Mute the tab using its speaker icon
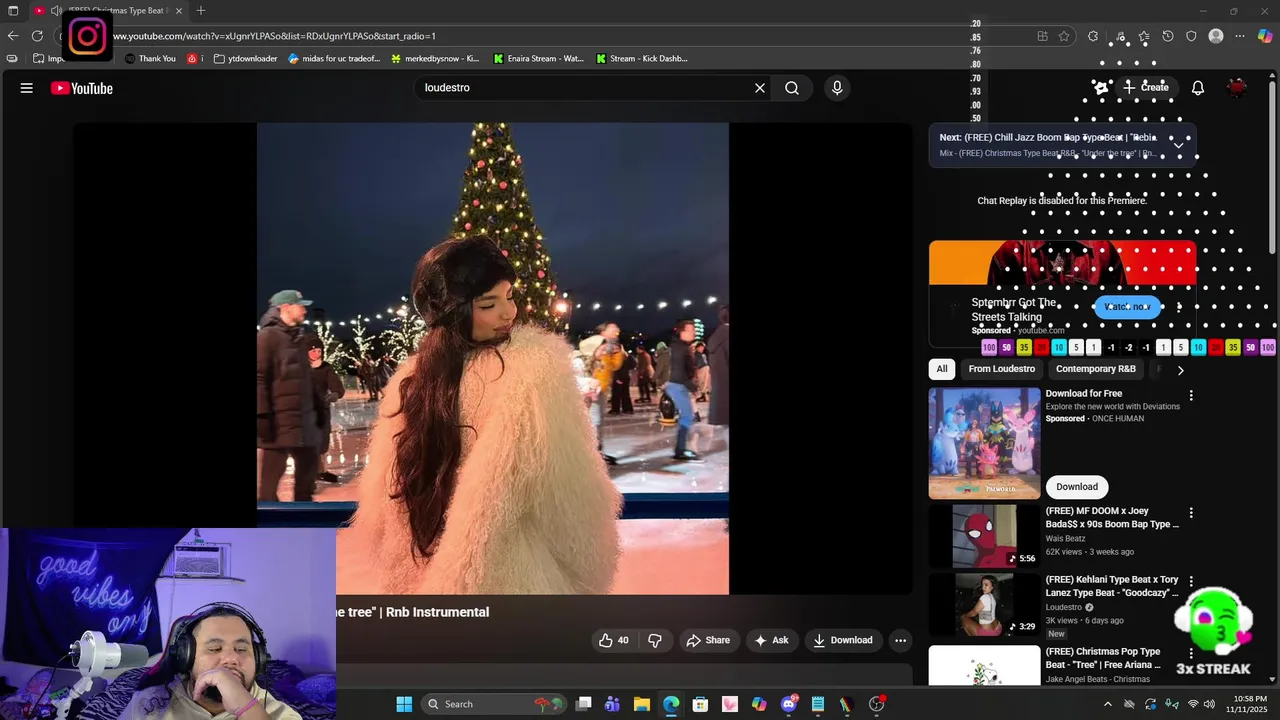The height and width of the screenshot is (720, 1280). tap(56, 10)
